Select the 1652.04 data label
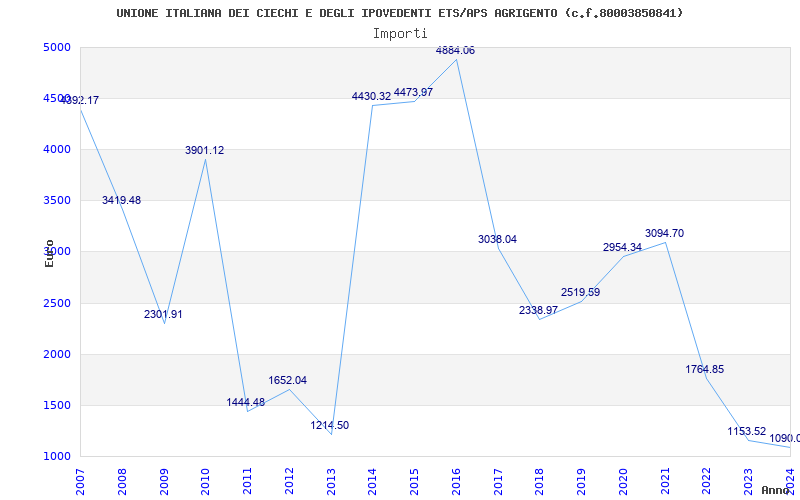 [288, 381]
